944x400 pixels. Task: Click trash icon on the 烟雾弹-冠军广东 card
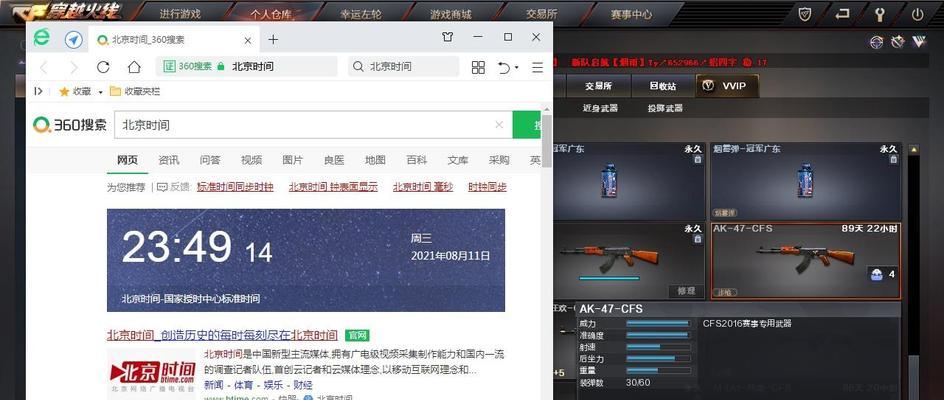click(x=893, y=160)
